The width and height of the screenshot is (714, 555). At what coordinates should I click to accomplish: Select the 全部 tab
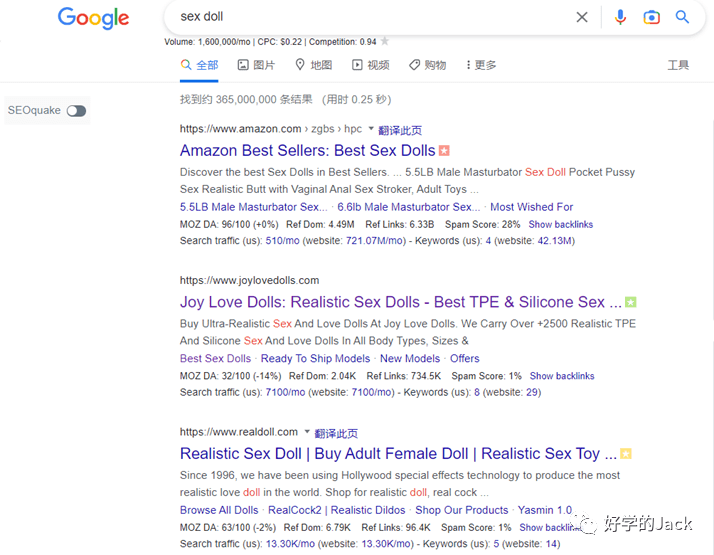point(199,65)
